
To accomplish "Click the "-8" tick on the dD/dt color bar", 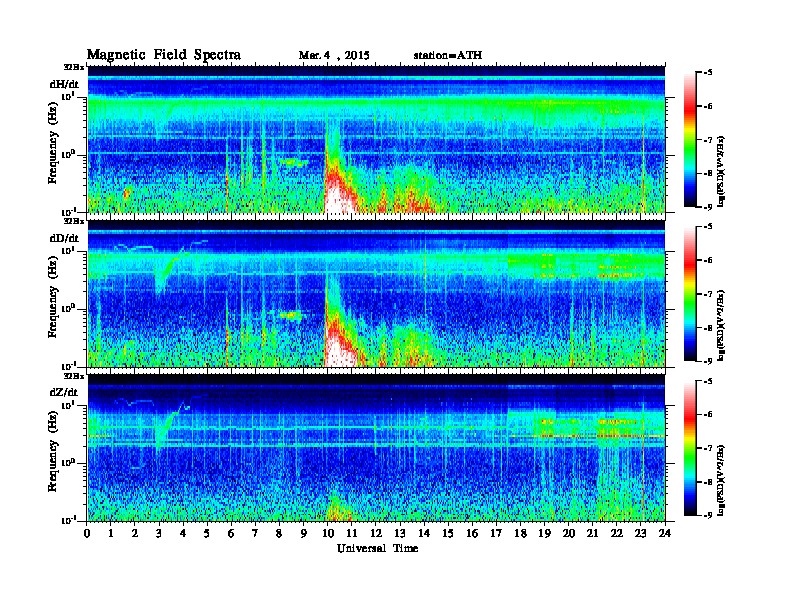I will pyautogui.click(x=707, y=327).
